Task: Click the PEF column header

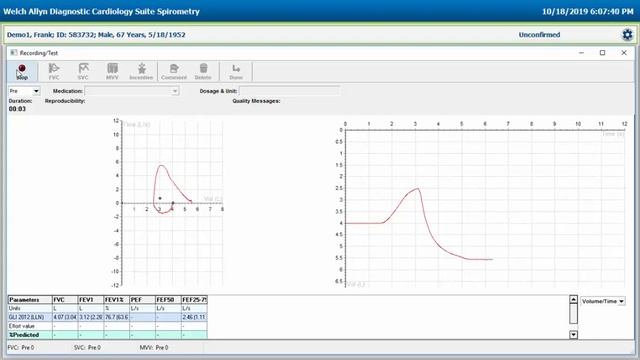Action: [142, 300]
